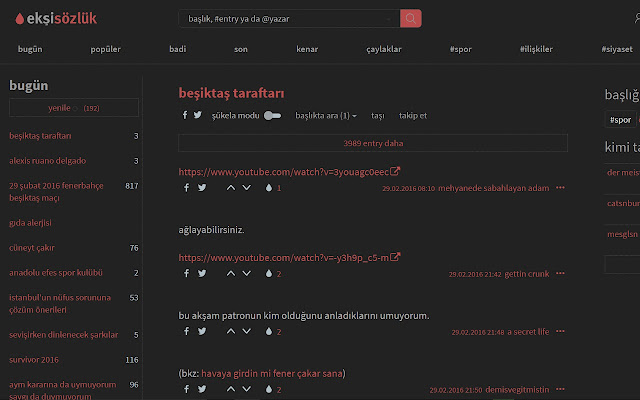This screenshot has height=400, width=640.
Task: Click the yenile (192) refresh button
Action: tap(74, 108)
